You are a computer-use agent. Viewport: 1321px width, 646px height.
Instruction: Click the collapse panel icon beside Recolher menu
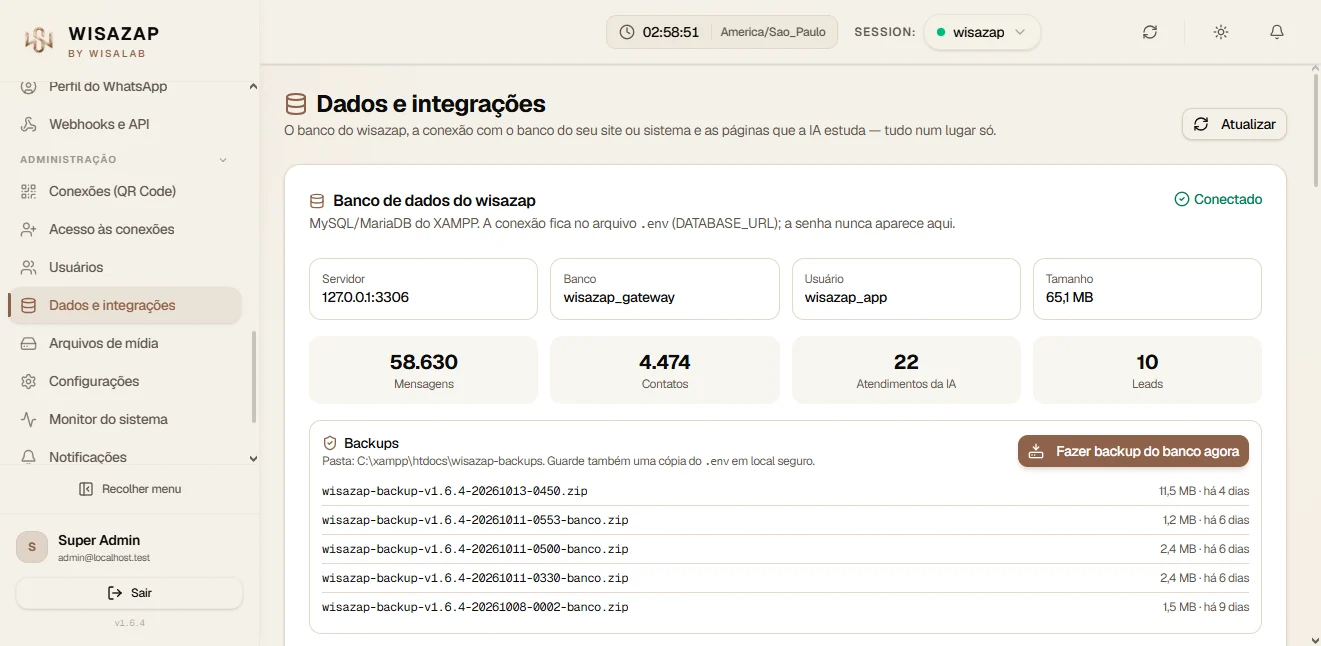86,489
